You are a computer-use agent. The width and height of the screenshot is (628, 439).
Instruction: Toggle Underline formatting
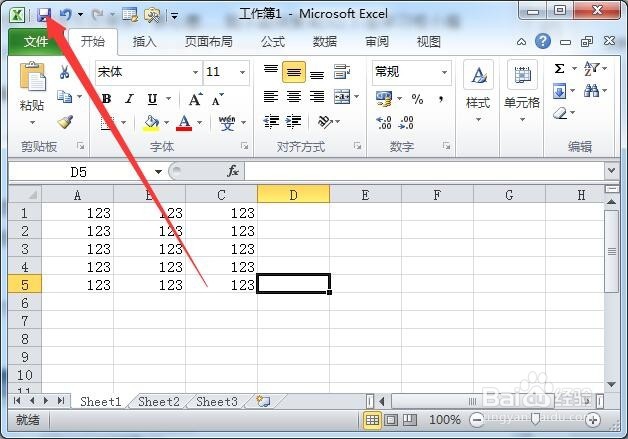pos(152,99)
